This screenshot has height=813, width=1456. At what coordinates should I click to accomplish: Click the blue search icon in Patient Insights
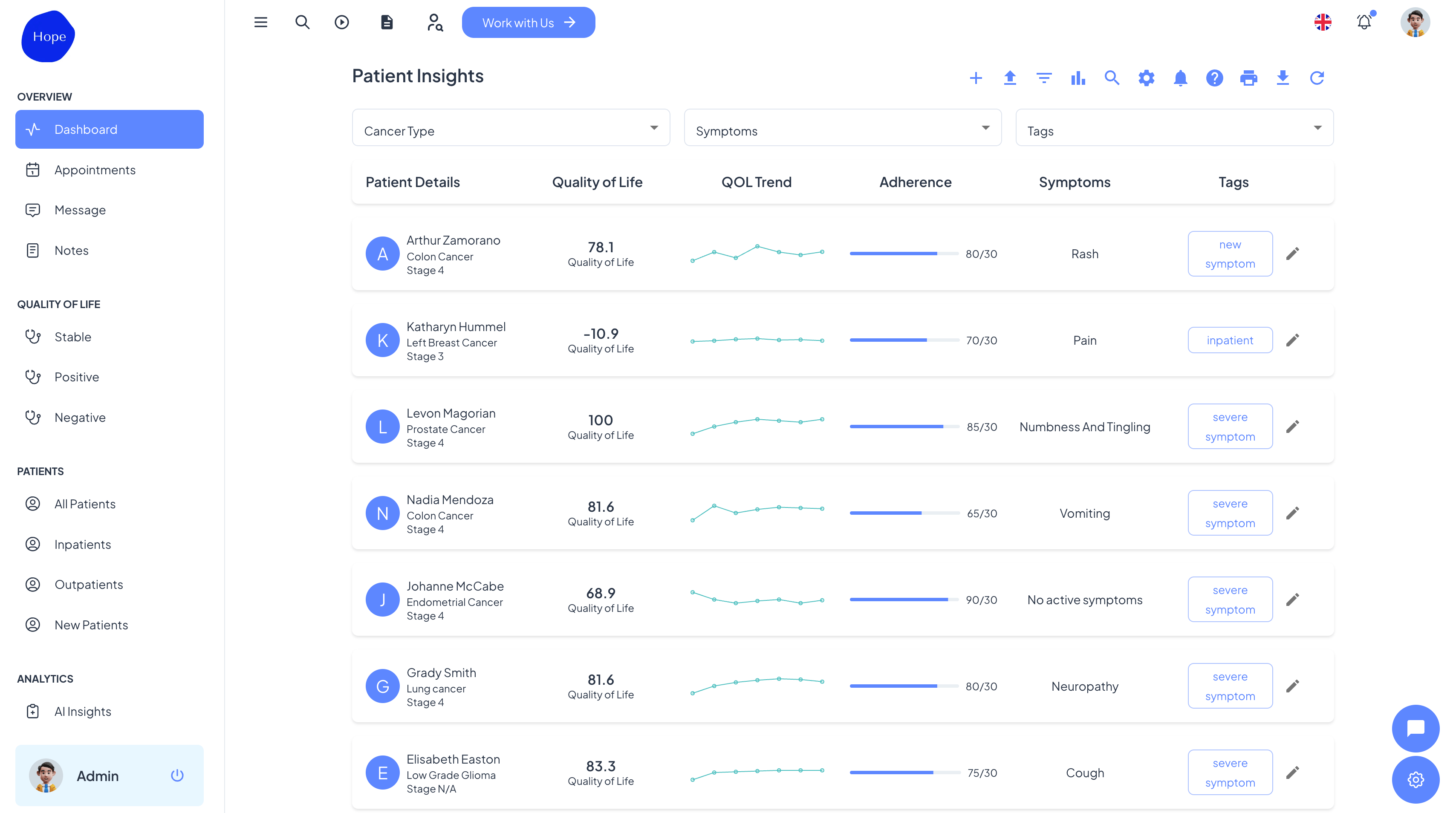click(x=1112, y=78)
